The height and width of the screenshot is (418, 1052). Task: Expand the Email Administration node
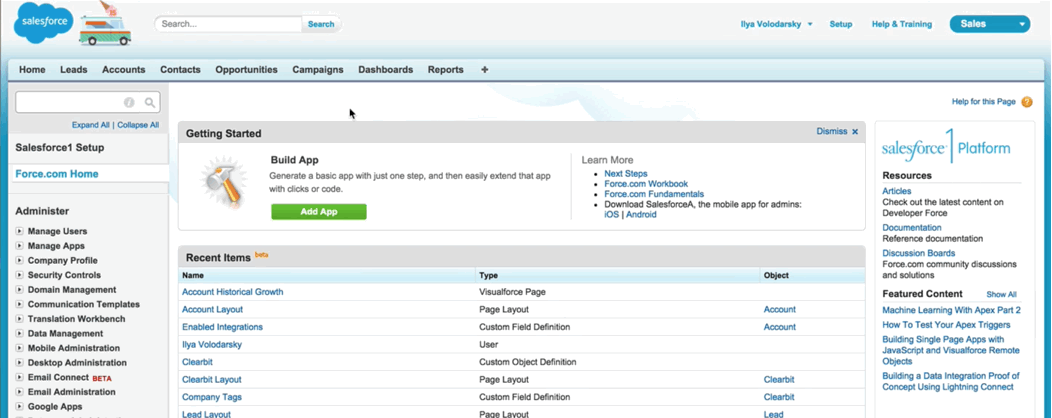coord(19,392)
